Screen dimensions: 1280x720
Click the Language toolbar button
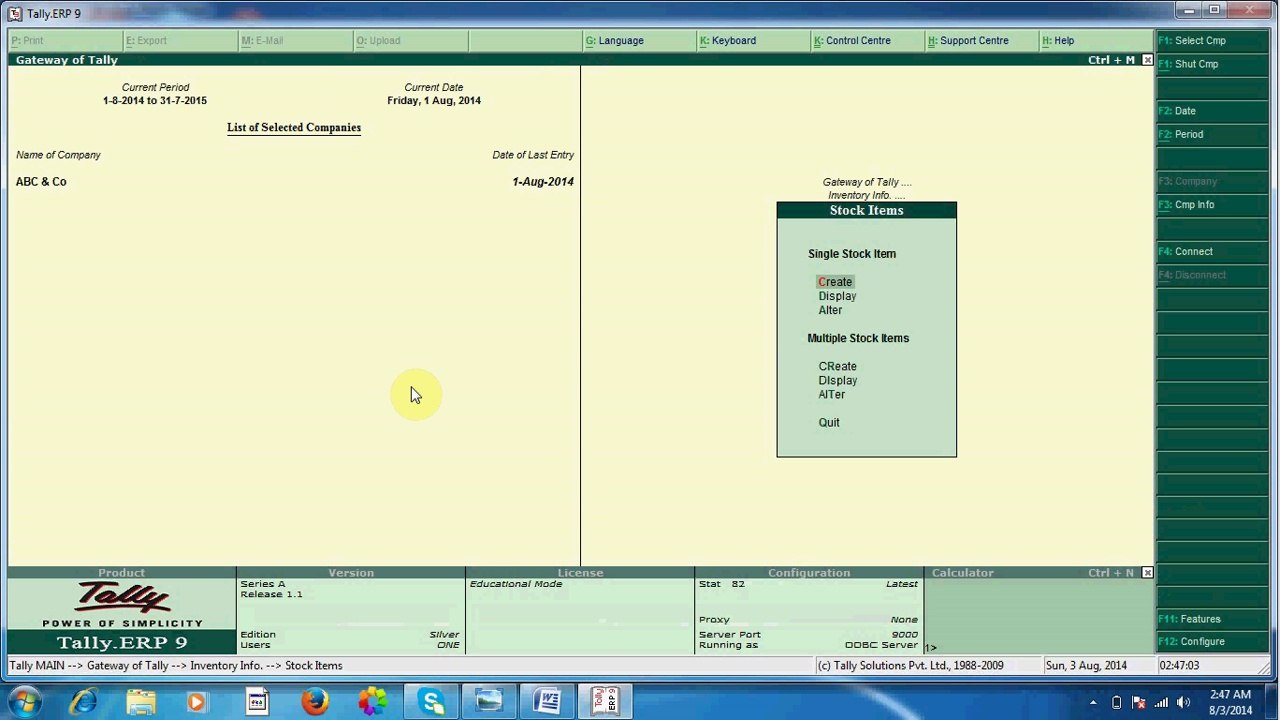[x=639, y=41]
